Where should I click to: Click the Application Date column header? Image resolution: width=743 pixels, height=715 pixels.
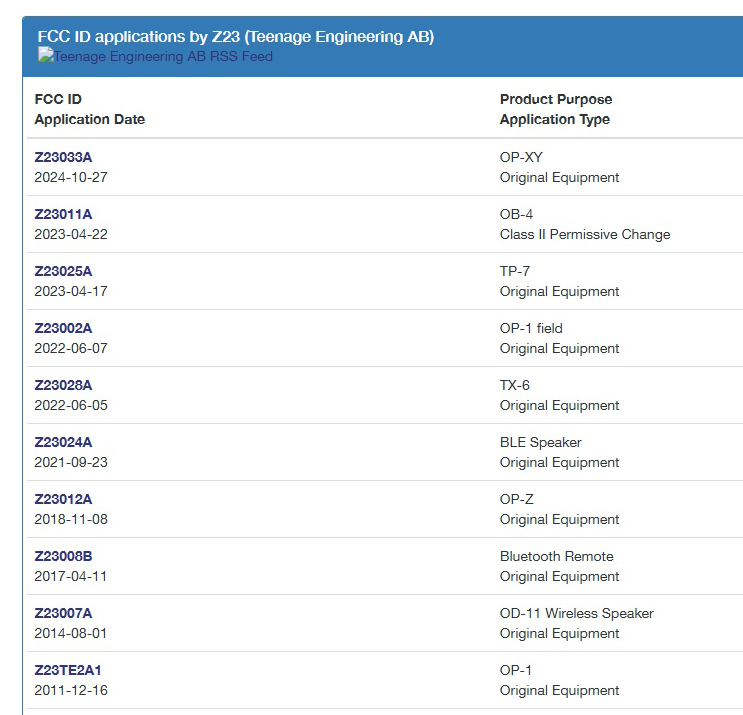click(x=90, y=119)
